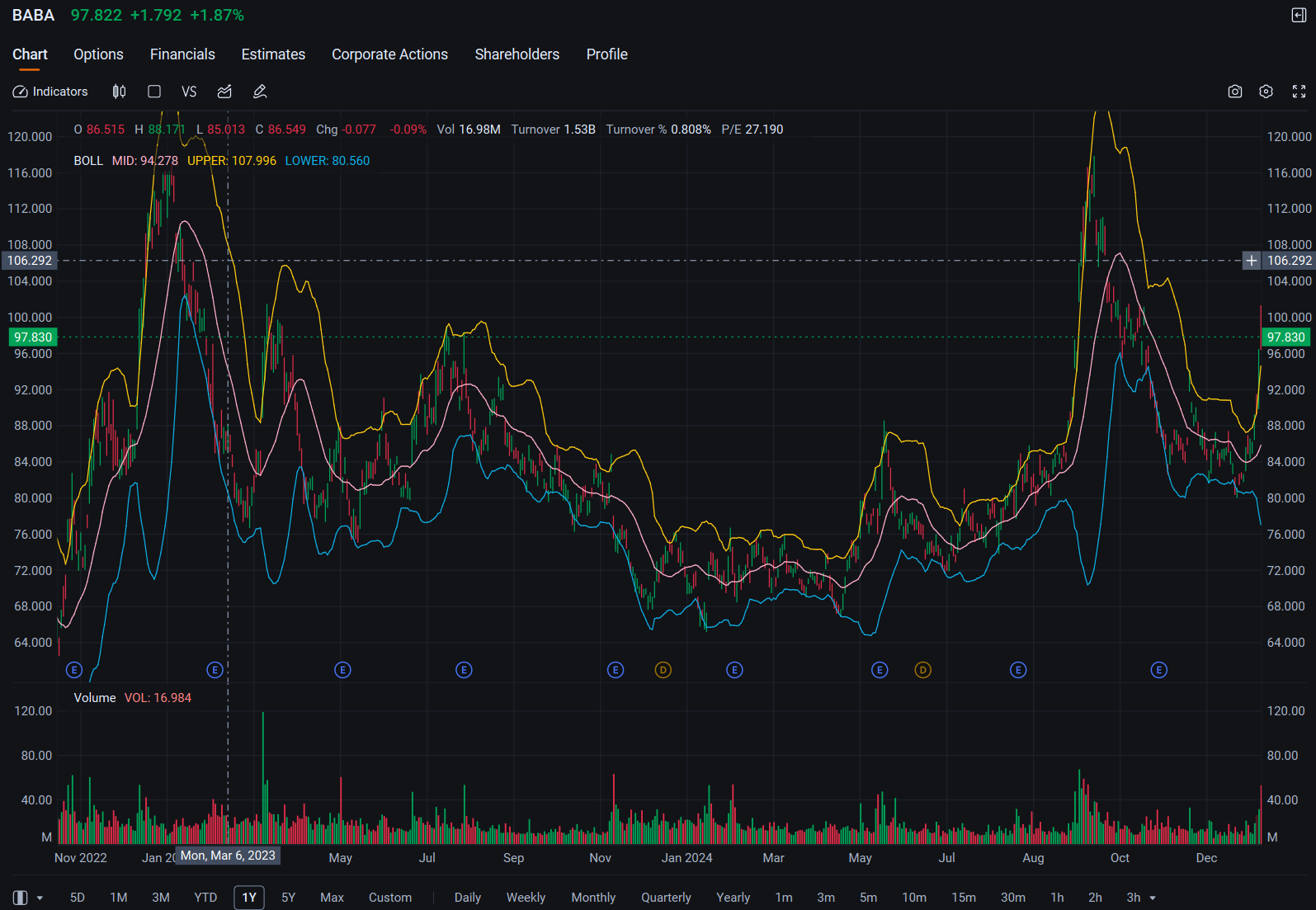Switch to Monthly interval

593,898
